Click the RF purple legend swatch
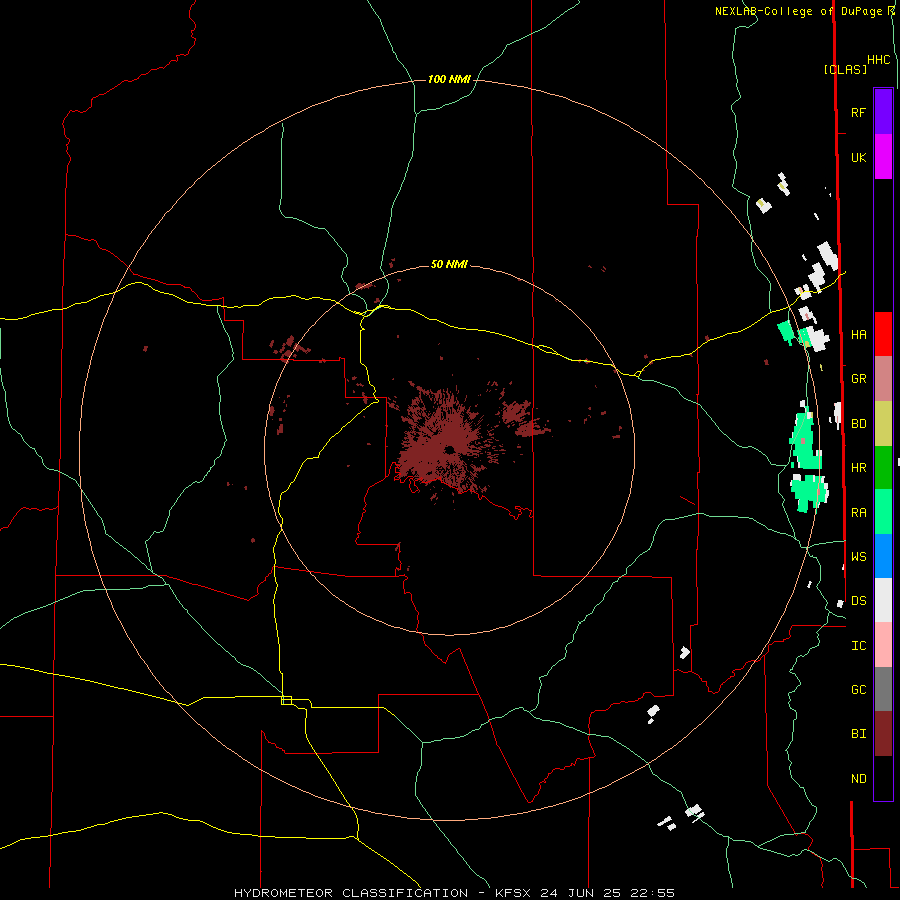The image size is (900, 900). (x=883, y=112)
